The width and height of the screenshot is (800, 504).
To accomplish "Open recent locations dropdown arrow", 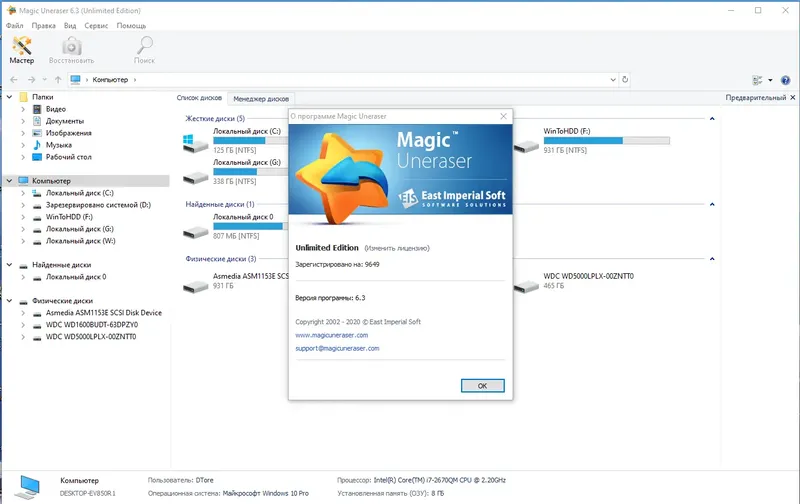I will [x=44, y=80].
